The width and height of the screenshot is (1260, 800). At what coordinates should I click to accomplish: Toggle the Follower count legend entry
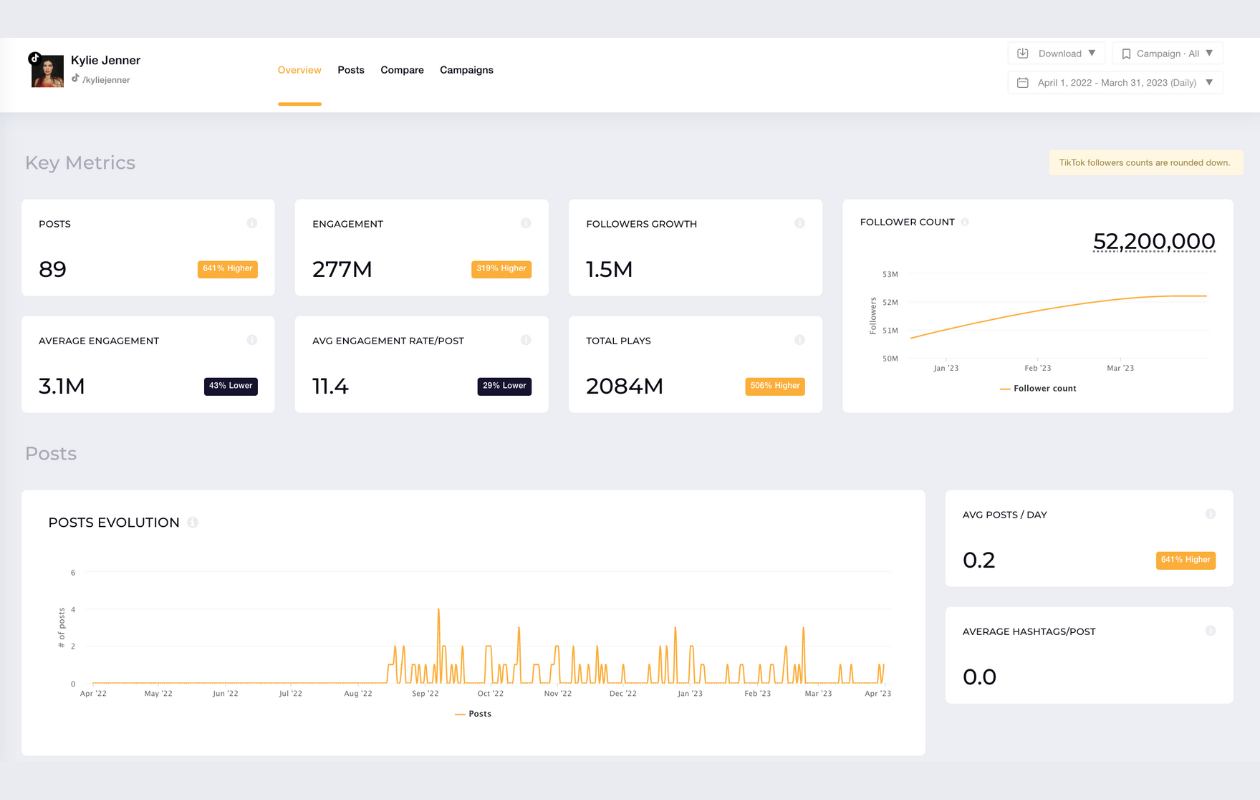[x=1038, y=388]
